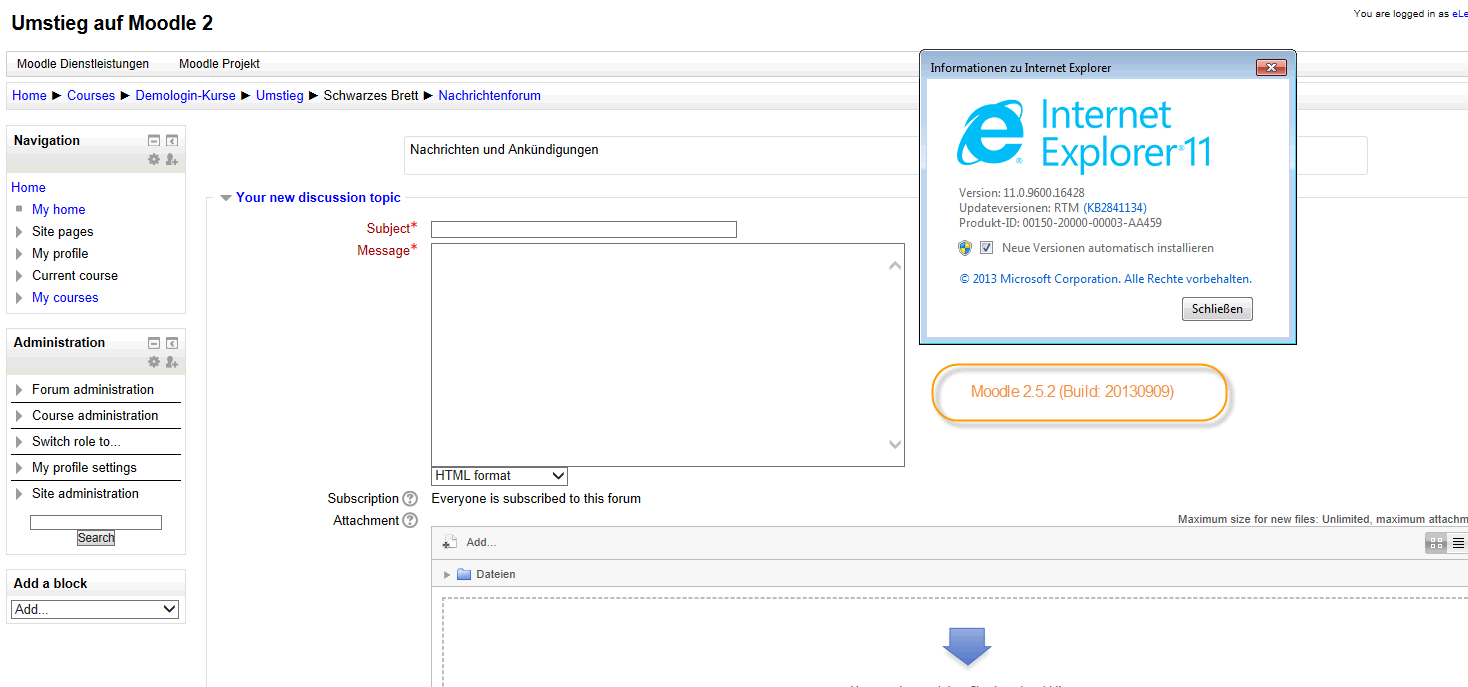Expand Switch role to...
1468x687 pixels.
[20, 442]
